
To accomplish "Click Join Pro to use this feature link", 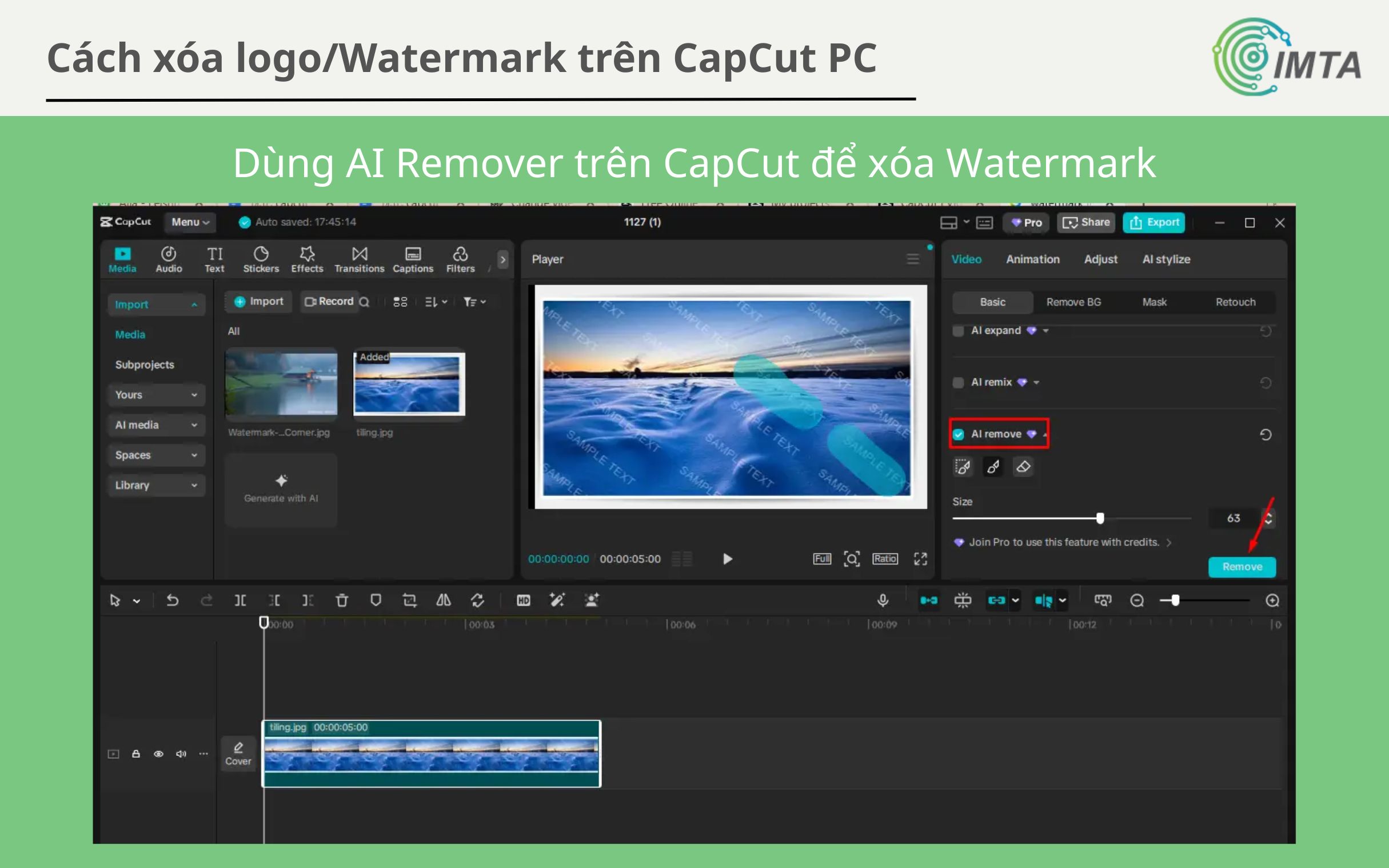I will (1063, 542).
